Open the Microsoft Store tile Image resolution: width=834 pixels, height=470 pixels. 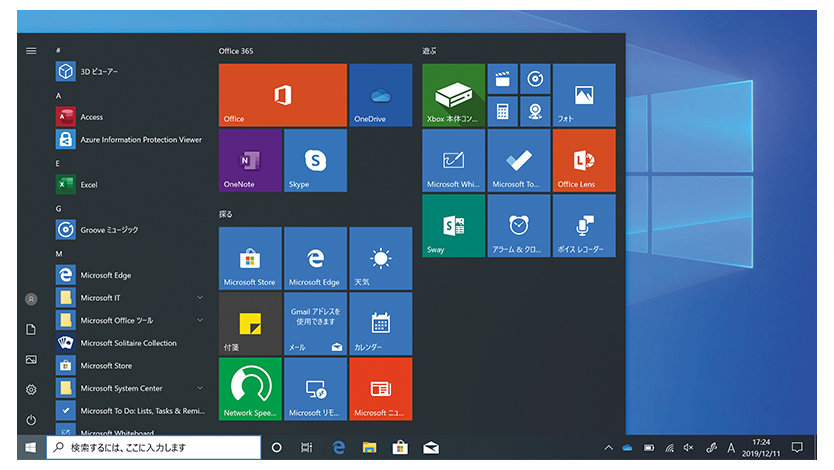pyautogui.click(x=250, y=258)
